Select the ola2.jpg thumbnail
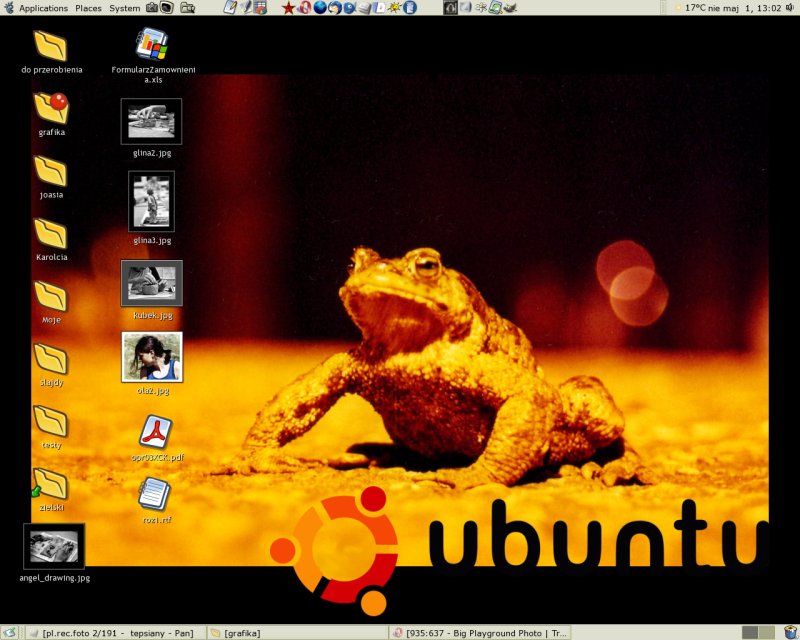Image resolution: width=800 pixels, height=640 pixels. tap(152, 357)
